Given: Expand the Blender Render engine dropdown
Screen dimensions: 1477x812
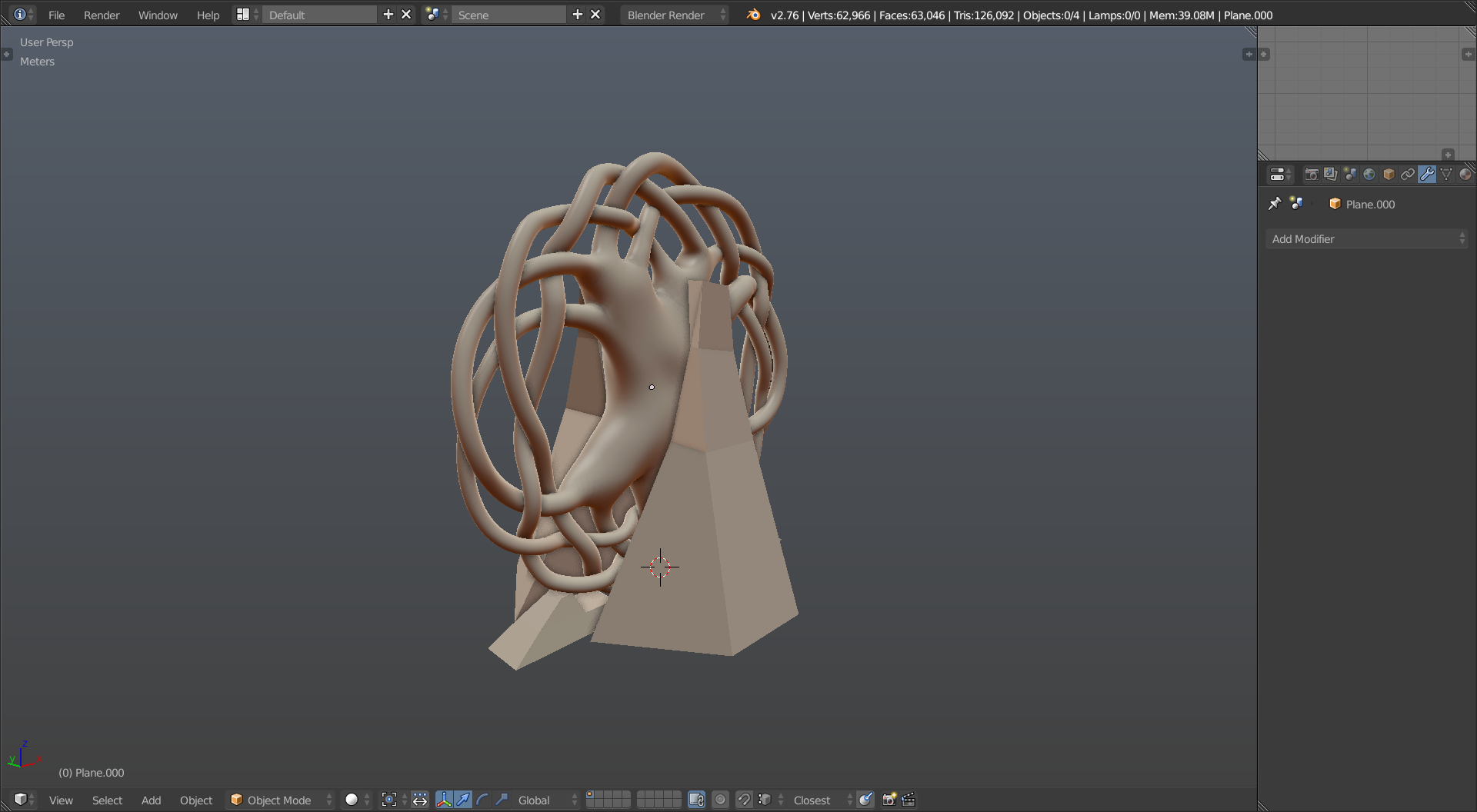Looking at the screenshot, I should pos(674,15).
